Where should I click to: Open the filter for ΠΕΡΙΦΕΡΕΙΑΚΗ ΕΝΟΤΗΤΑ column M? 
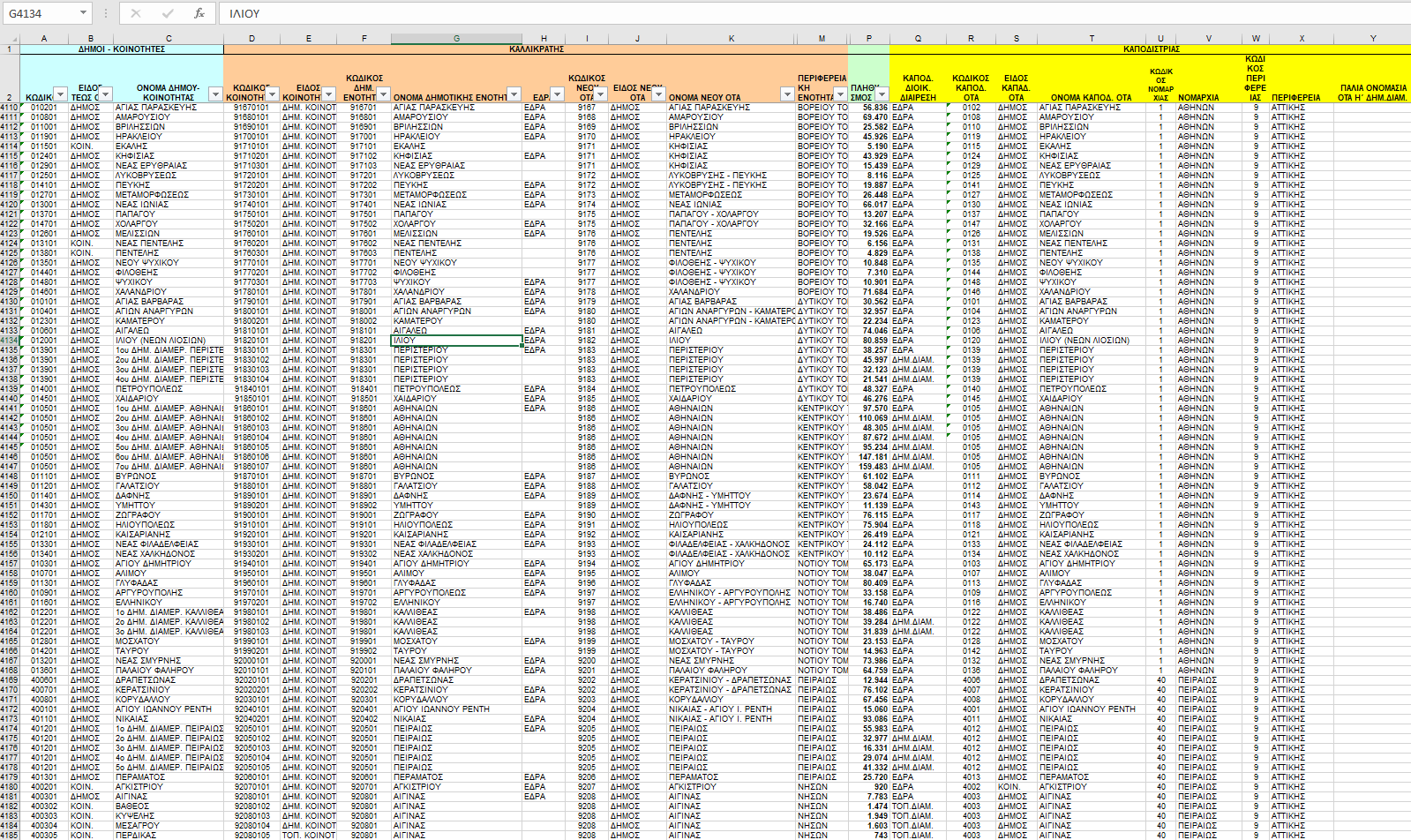(841, 94)
